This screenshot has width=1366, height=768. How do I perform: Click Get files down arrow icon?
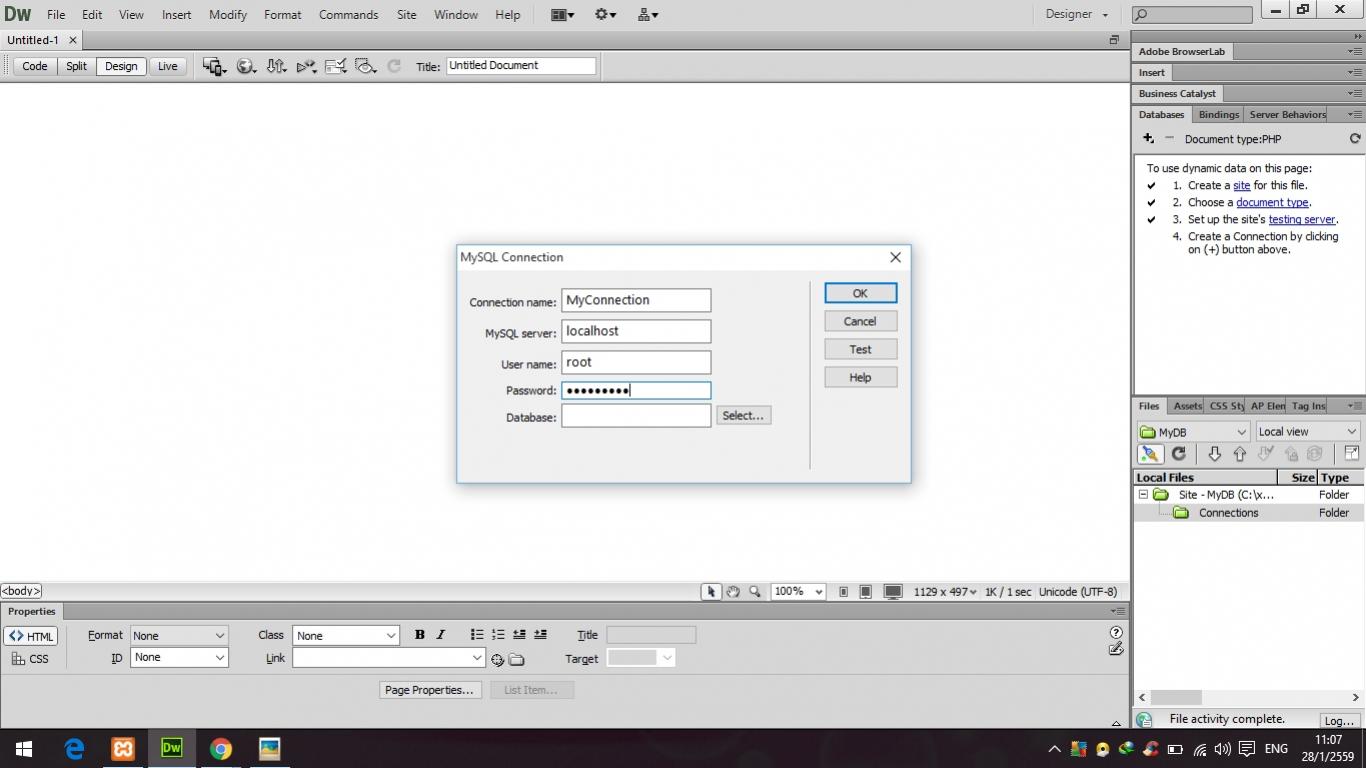[x=1214, y=454]
